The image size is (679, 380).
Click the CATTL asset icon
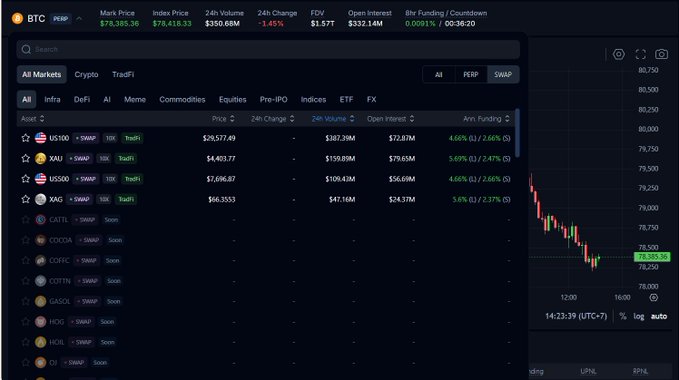pos(40,219)
